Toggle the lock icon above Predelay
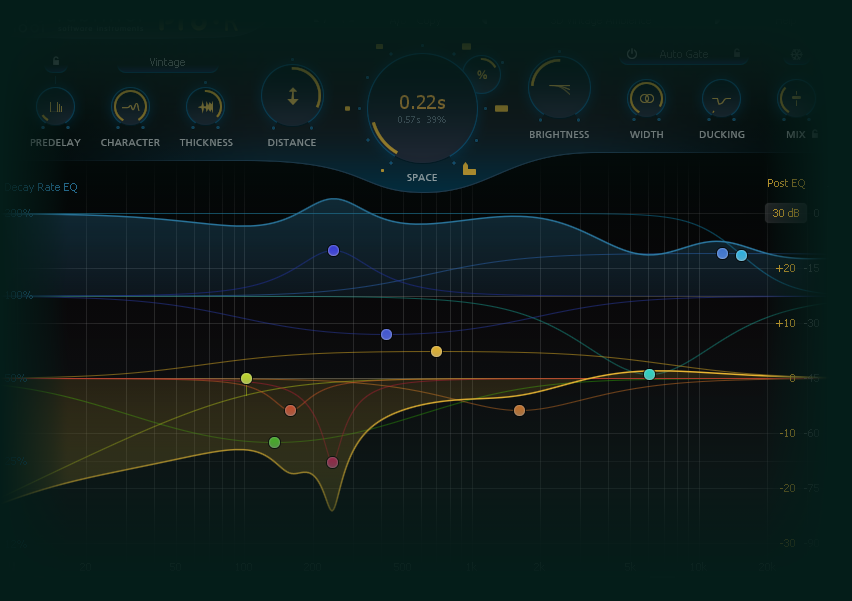Viewport: 852px width, 601px height. click(x=56, y=62)
